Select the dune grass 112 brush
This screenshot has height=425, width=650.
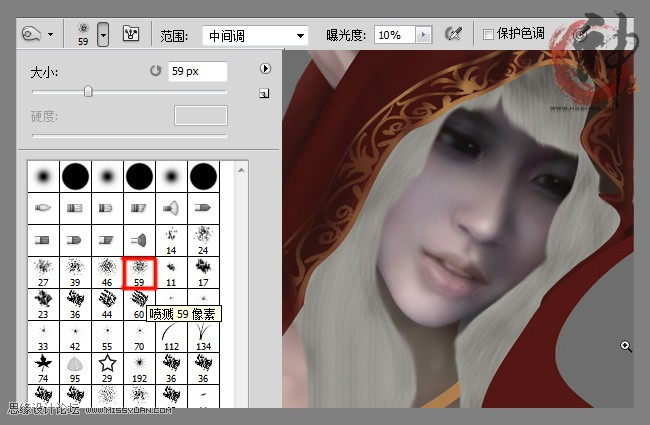coord(171,336)
